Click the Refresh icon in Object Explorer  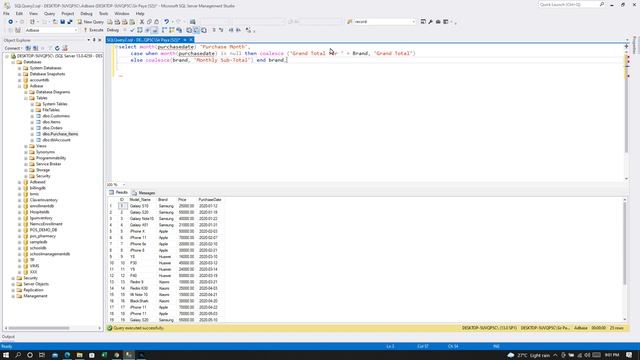point(57,48)
